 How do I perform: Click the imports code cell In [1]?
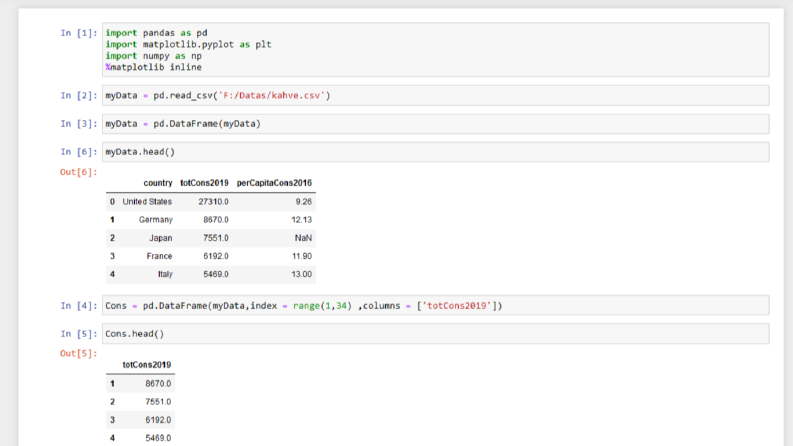[x=435, y=50]
